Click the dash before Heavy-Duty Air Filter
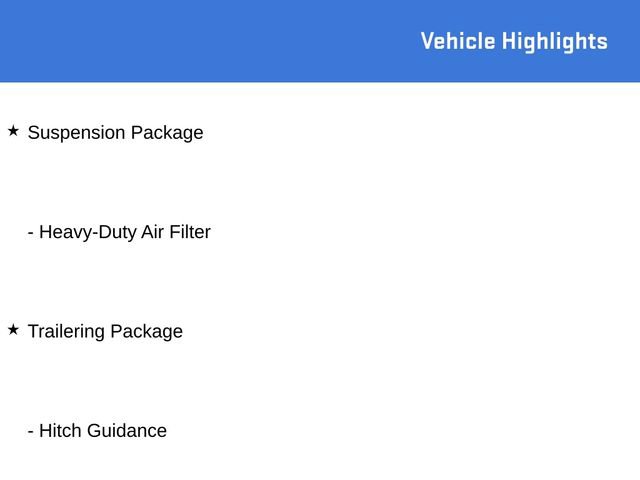Image resolution: width=640 pixels, height=480 pixels. pyautogui.click(x=31, y=232)
